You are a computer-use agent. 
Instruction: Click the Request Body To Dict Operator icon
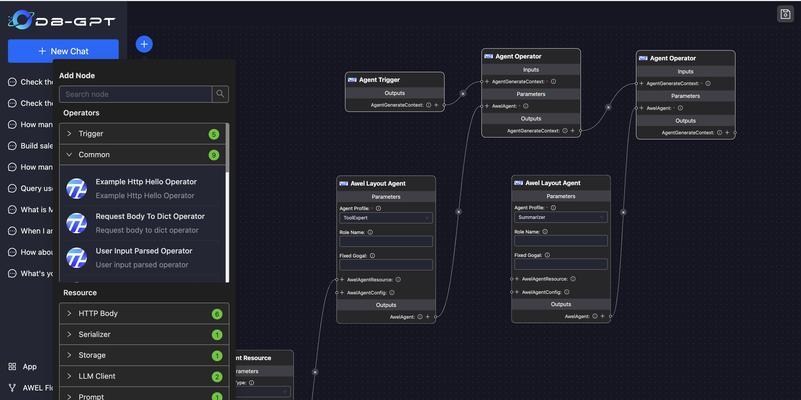pyautogui.click(x=77, y=223)
